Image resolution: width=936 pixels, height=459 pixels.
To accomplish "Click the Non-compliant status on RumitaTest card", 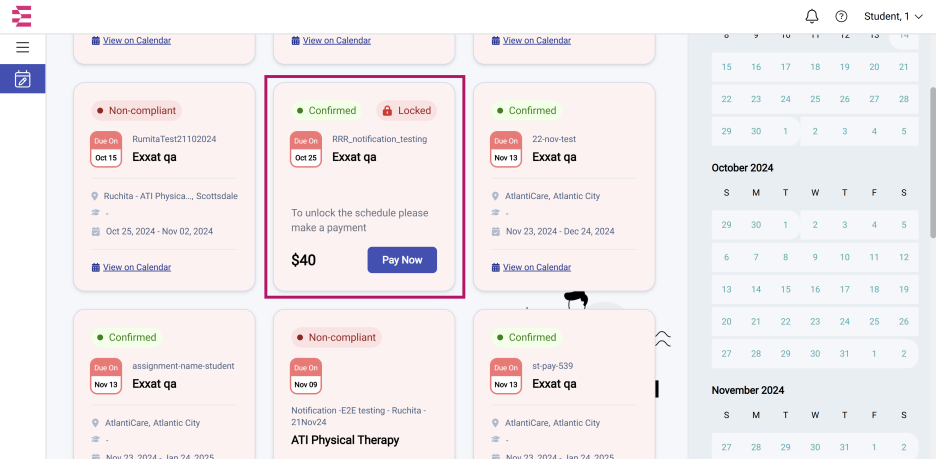I will coord(137,110).
